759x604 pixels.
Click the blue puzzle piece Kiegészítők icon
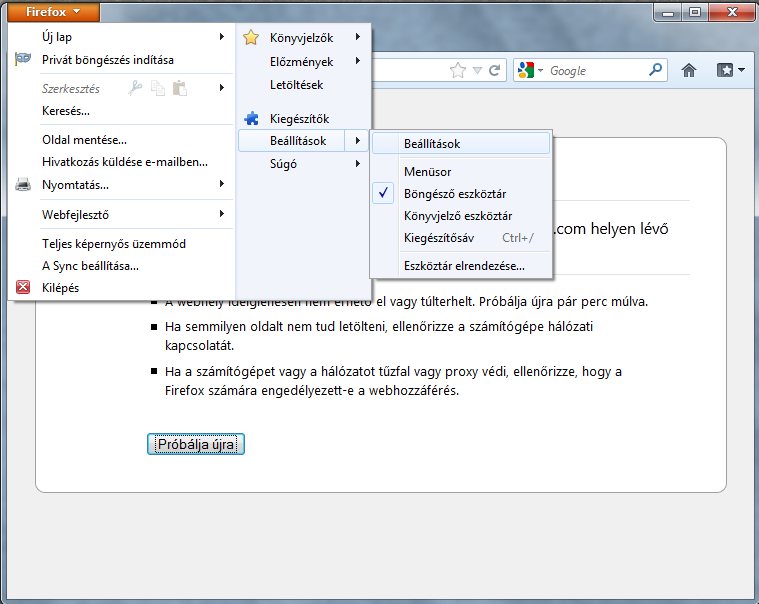(251, 118)
